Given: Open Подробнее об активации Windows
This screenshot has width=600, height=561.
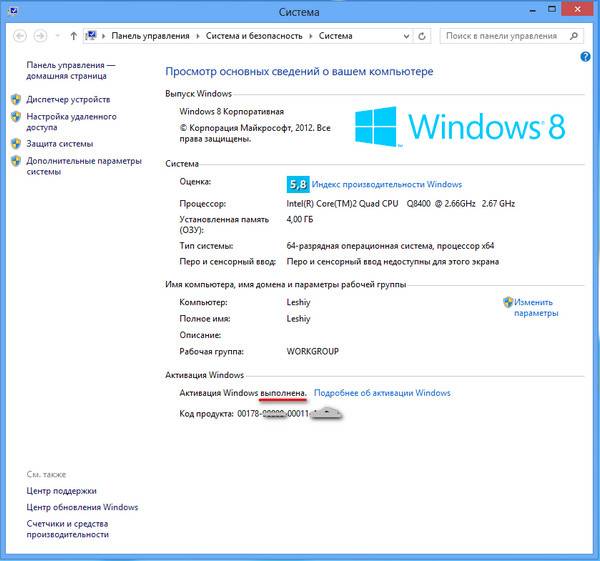Looking at the screenshot, I should [382, 393].
